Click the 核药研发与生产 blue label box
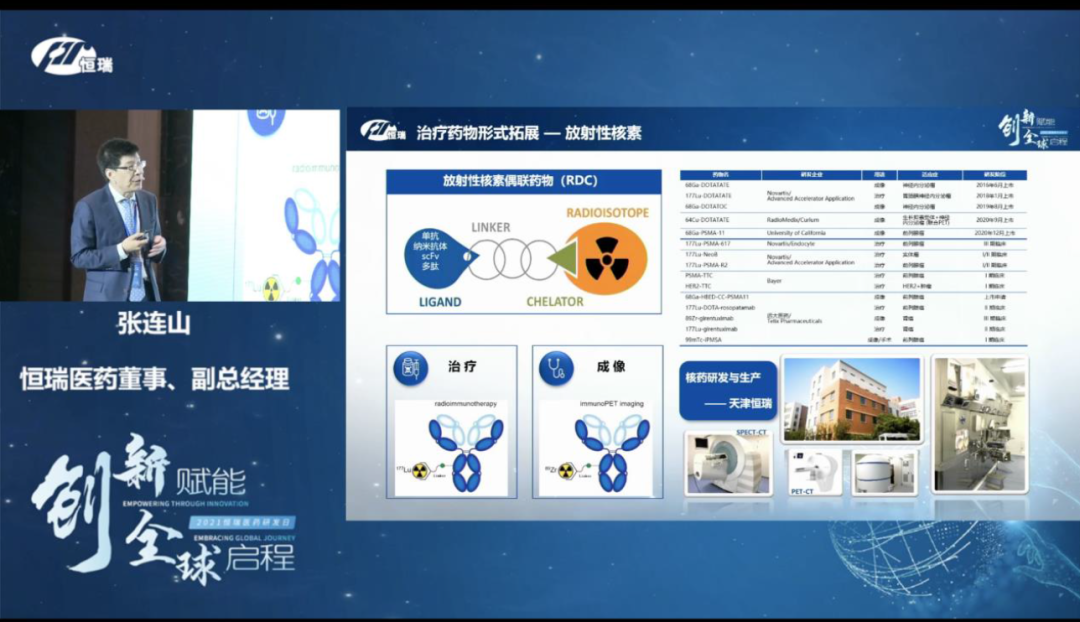Screen dimensions: 1080x622 (727, 391)
